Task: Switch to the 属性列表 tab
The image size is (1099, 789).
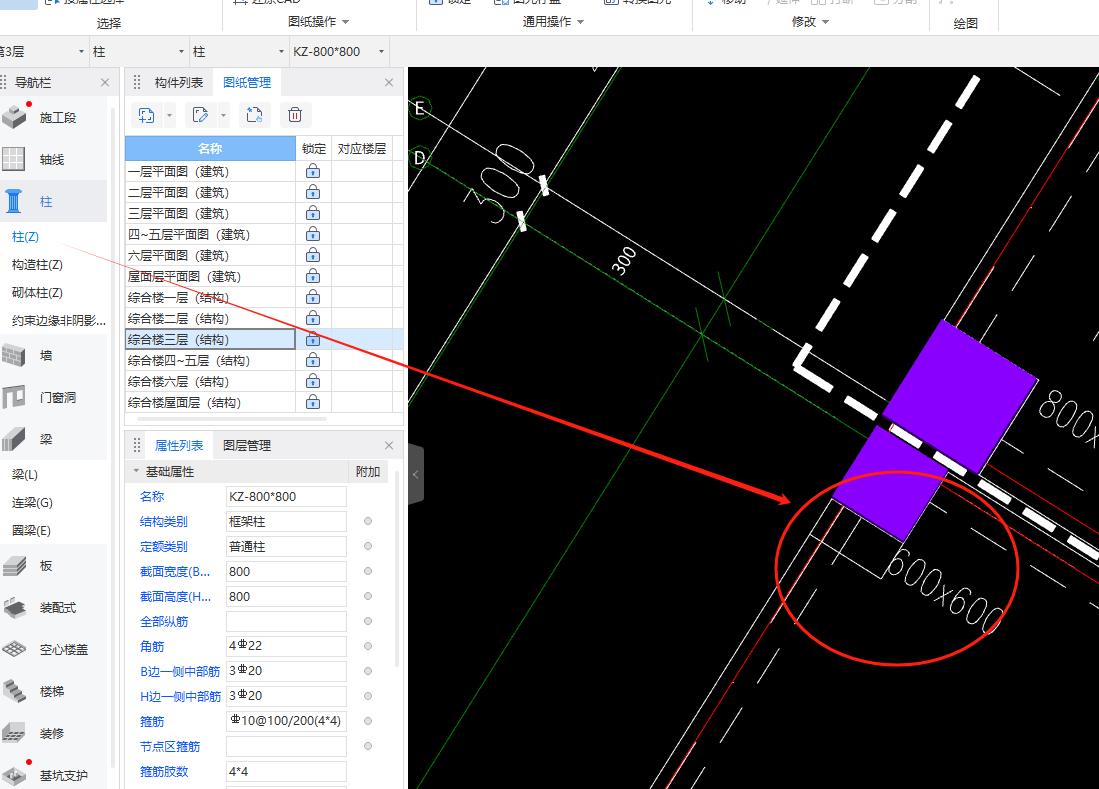Action: 179,446
